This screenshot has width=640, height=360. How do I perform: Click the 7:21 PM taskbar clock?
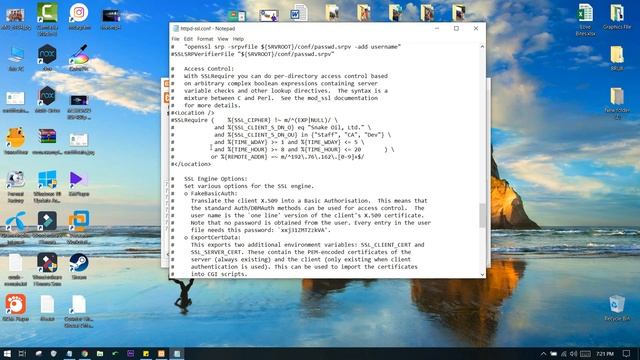(605, 354)
